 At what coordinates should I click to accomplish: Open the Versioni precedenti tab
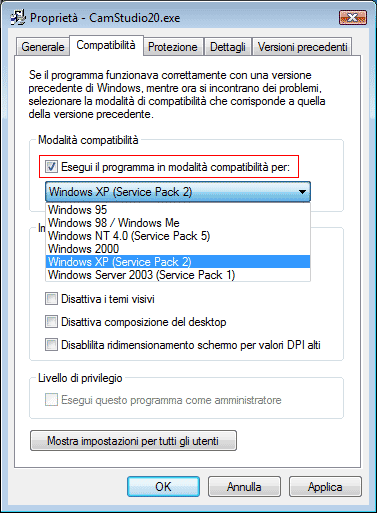[x=302, y=47]
